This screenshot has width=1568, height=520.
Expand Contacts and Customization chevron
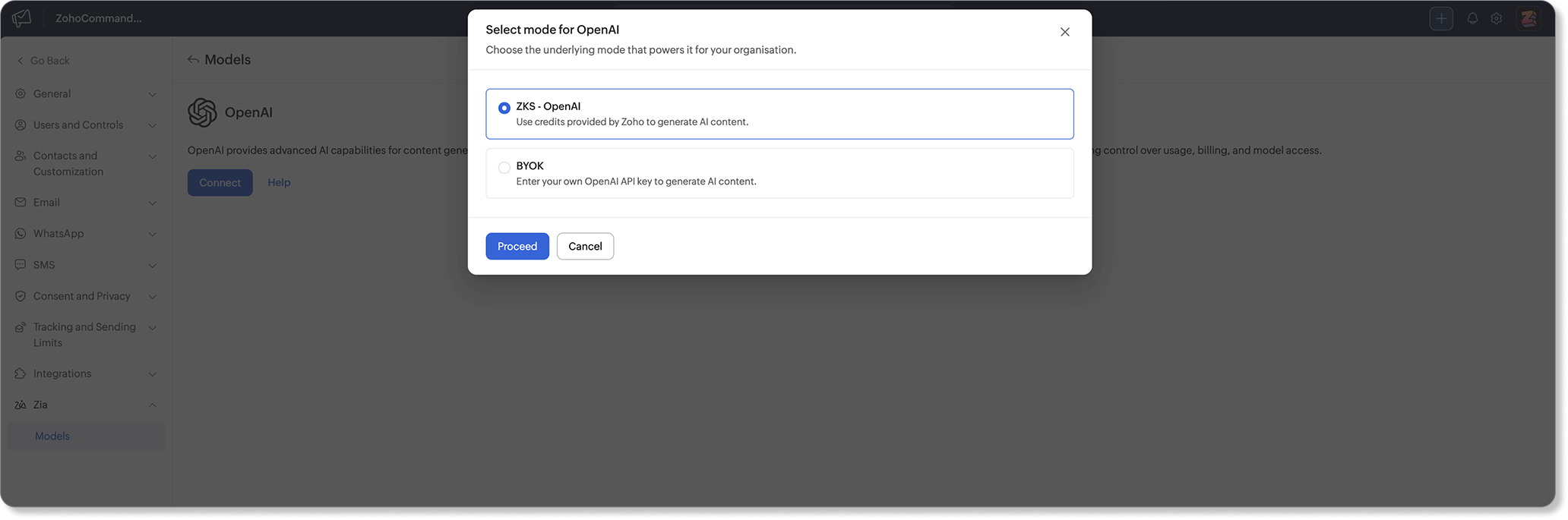153,157
